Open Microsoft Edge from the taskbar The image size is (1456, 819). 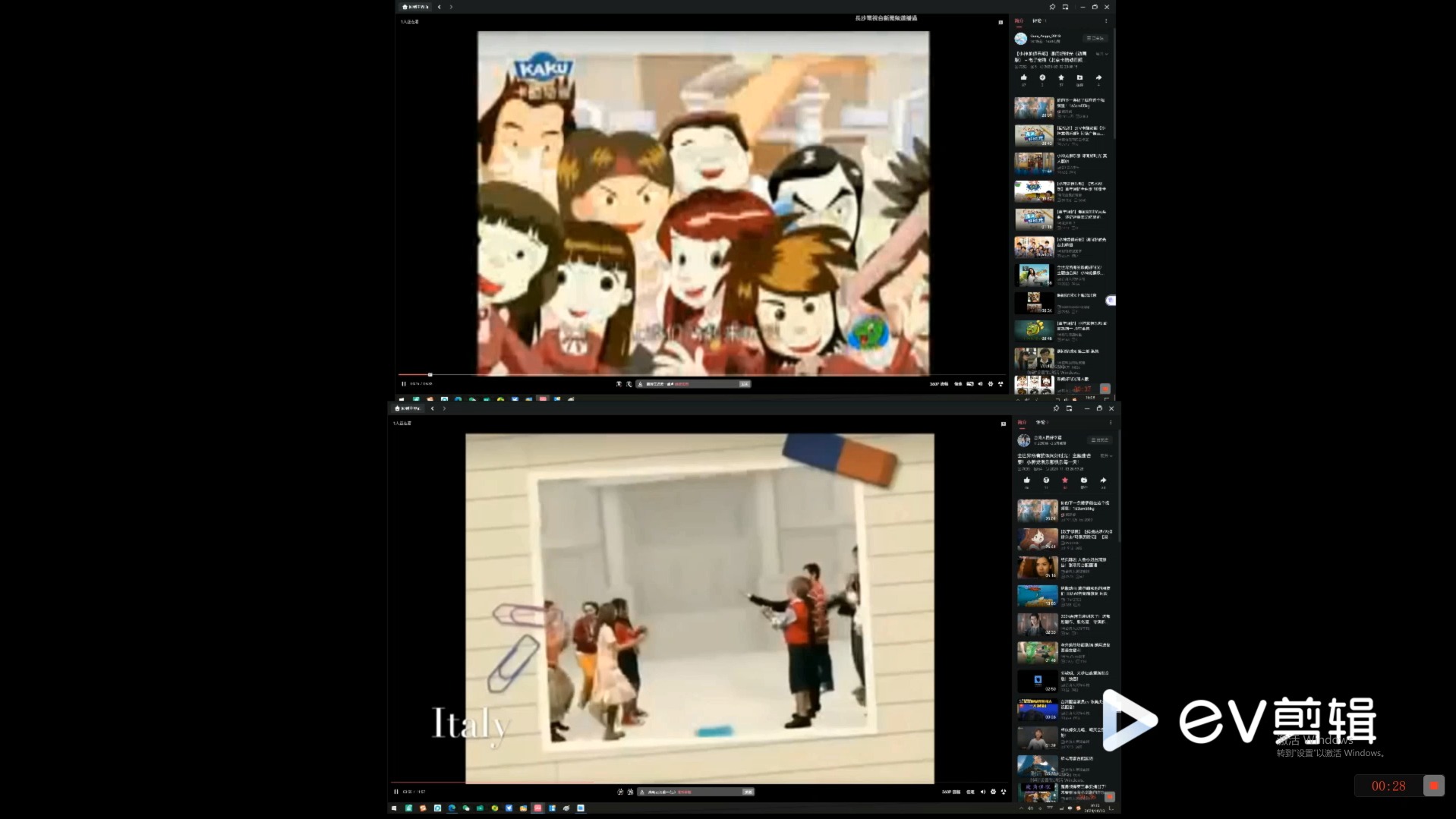[x=452, y=808]
